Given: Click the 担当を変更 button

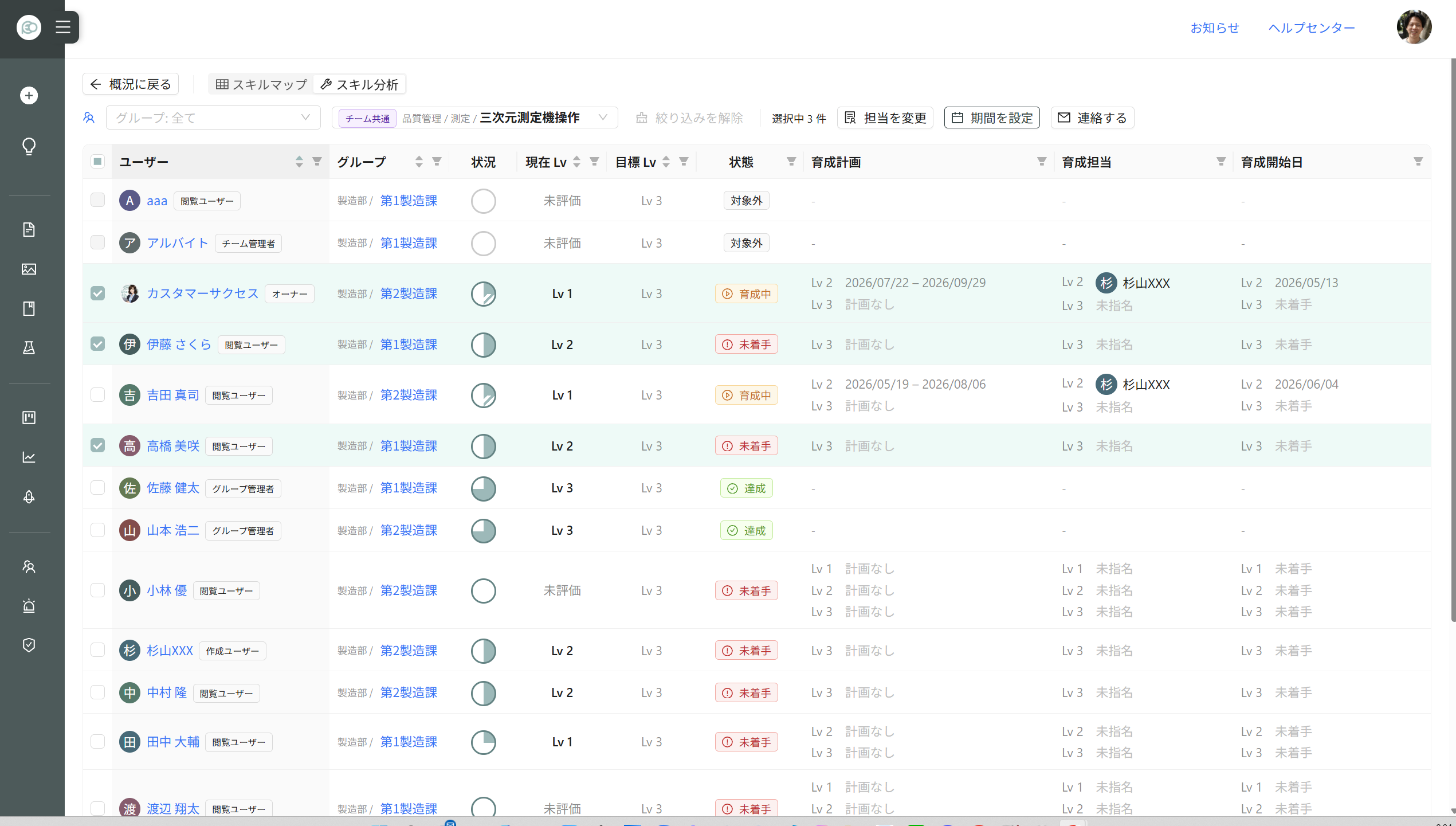Looking at the screenshot, I should [x=885, y=118].
